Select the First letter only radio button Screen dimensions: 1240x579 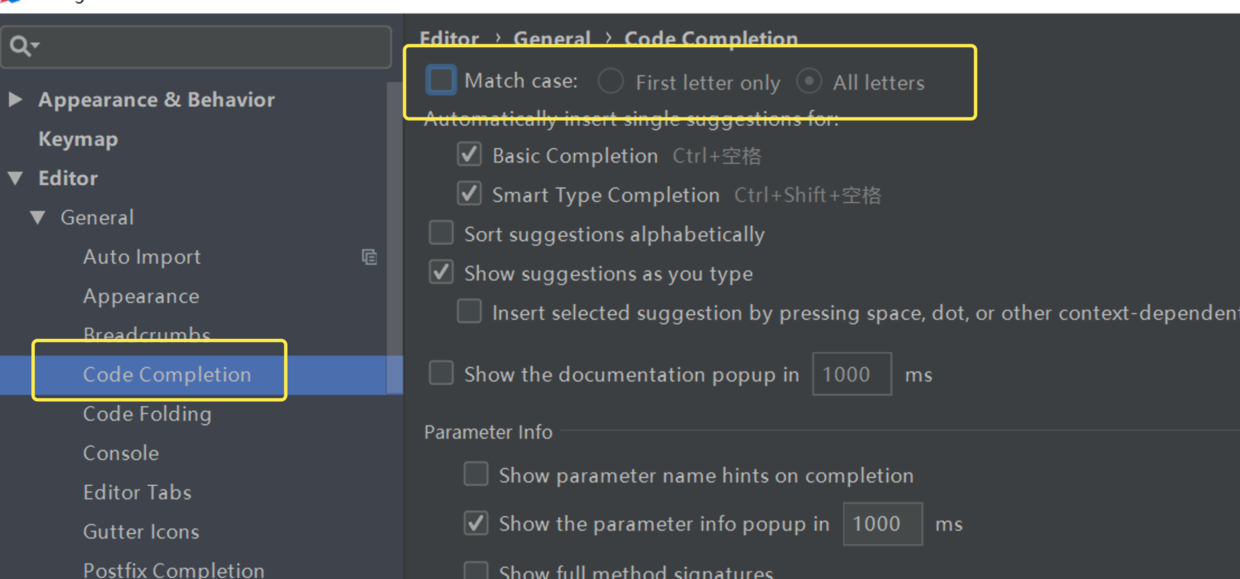pos(611,81)
